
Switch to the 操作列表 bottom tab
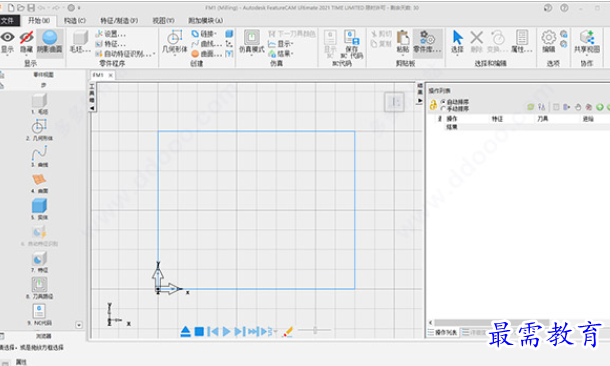(442, 333)
